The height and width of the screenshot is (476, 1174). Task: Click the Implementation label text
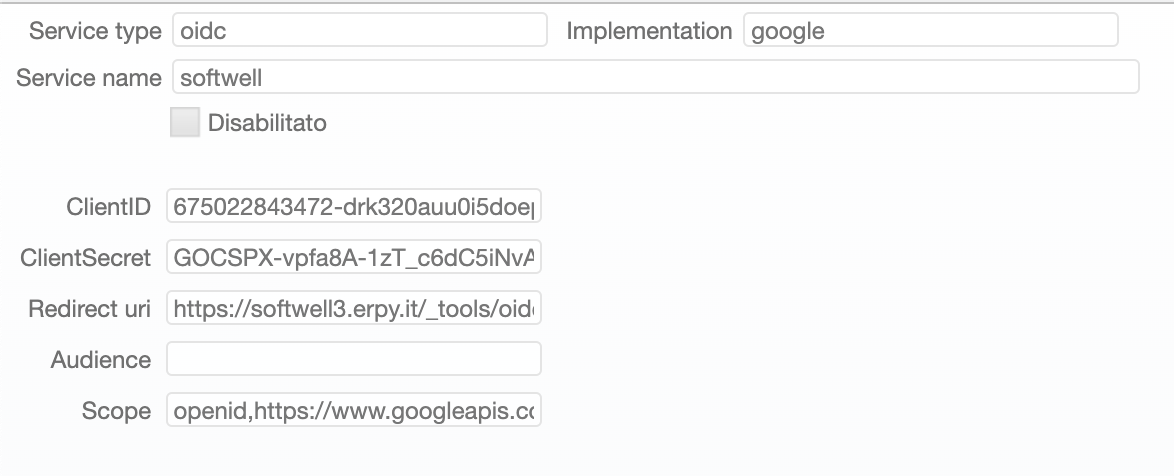point(649,31)
